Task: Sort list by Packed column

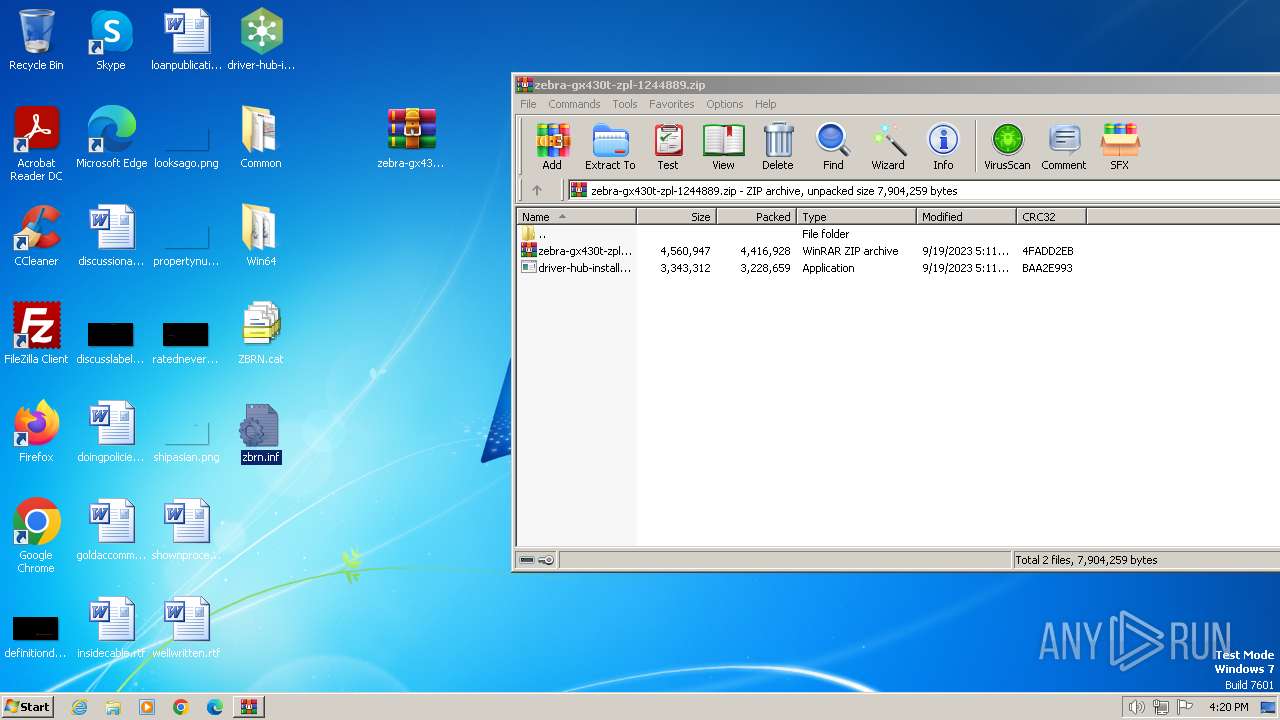Action: click(x=756, y=216)
